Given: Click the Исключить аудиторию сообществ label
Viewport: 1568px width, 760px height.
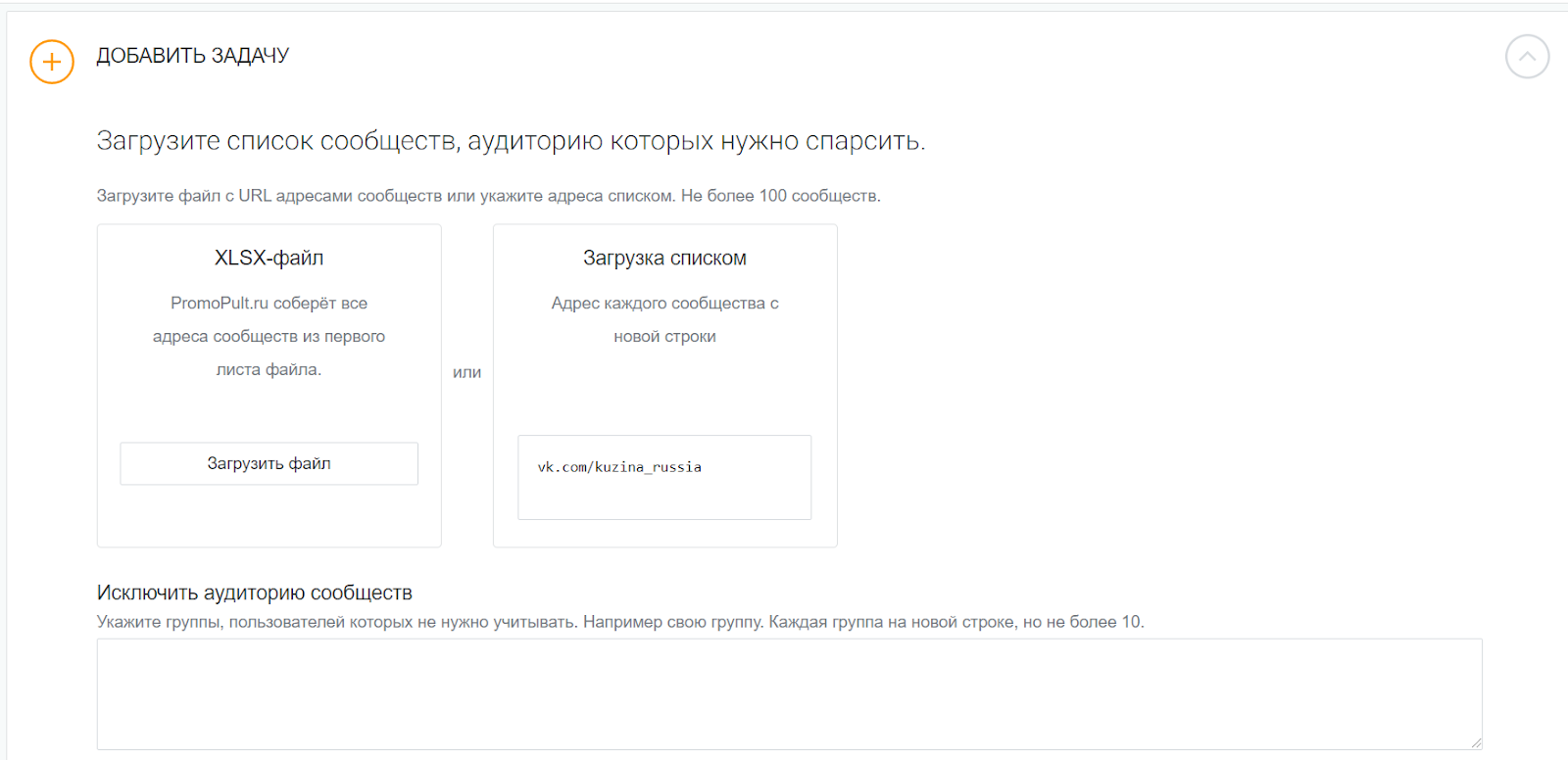Looking at the screenshot, I should tap(254, 593).
